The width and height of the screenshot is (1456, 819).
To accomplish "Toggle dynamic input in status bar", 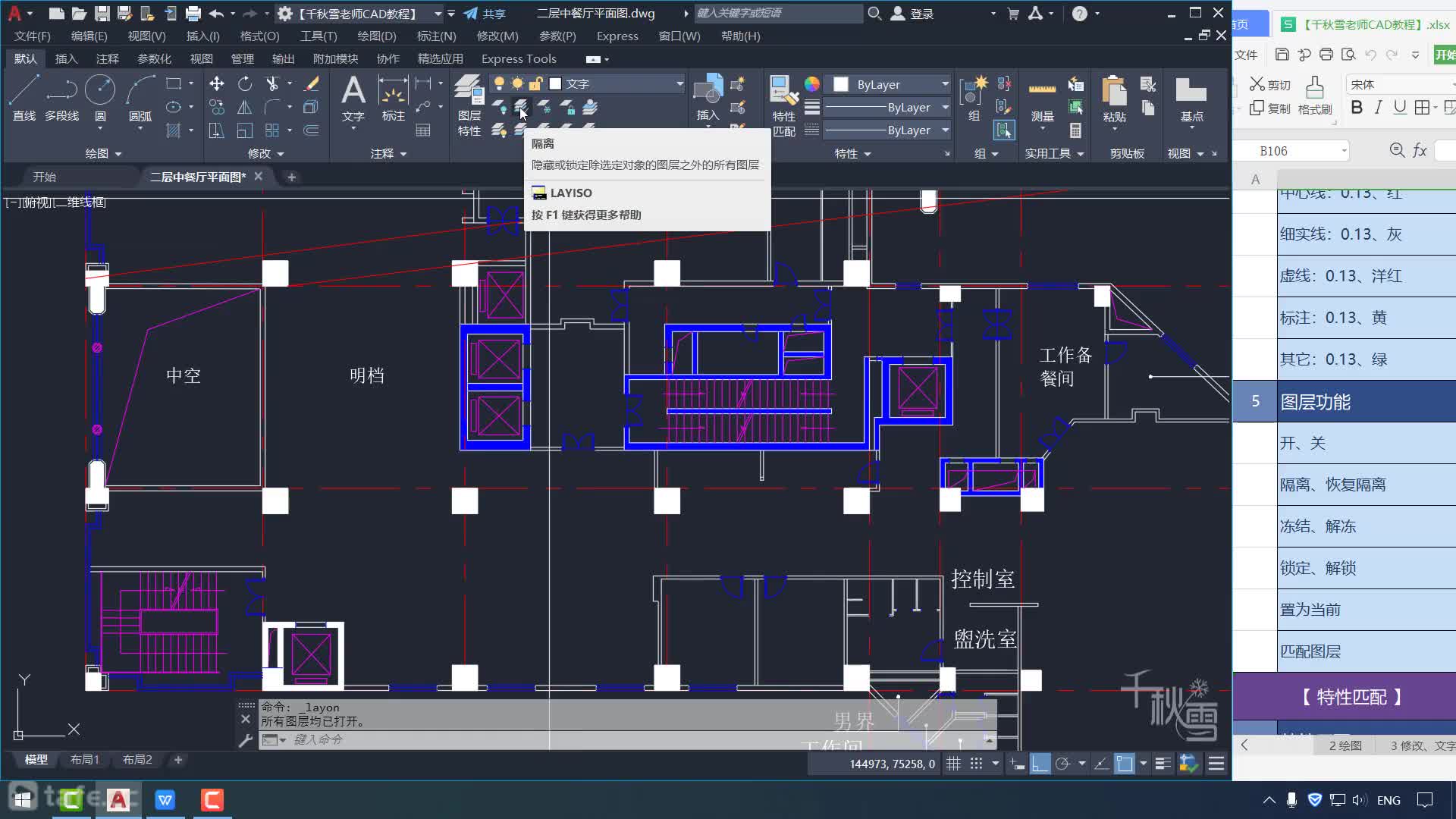I will 1018,764.
